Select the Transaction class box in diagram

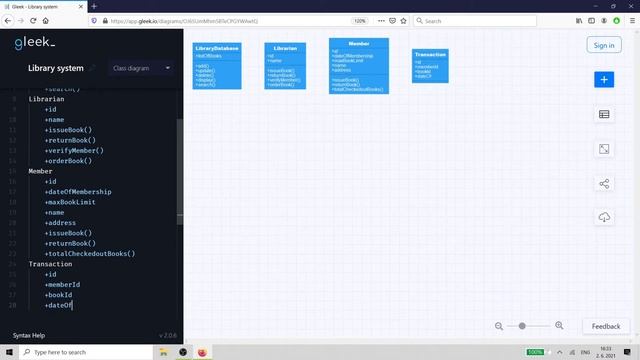(430, 66)
